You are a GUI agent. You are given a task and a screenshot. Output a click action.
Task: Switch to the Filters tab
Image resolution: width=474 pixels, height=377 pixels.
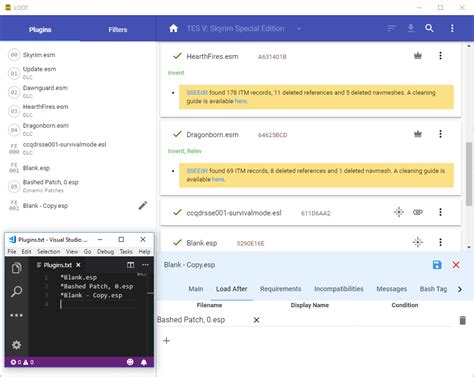(118, 30)
